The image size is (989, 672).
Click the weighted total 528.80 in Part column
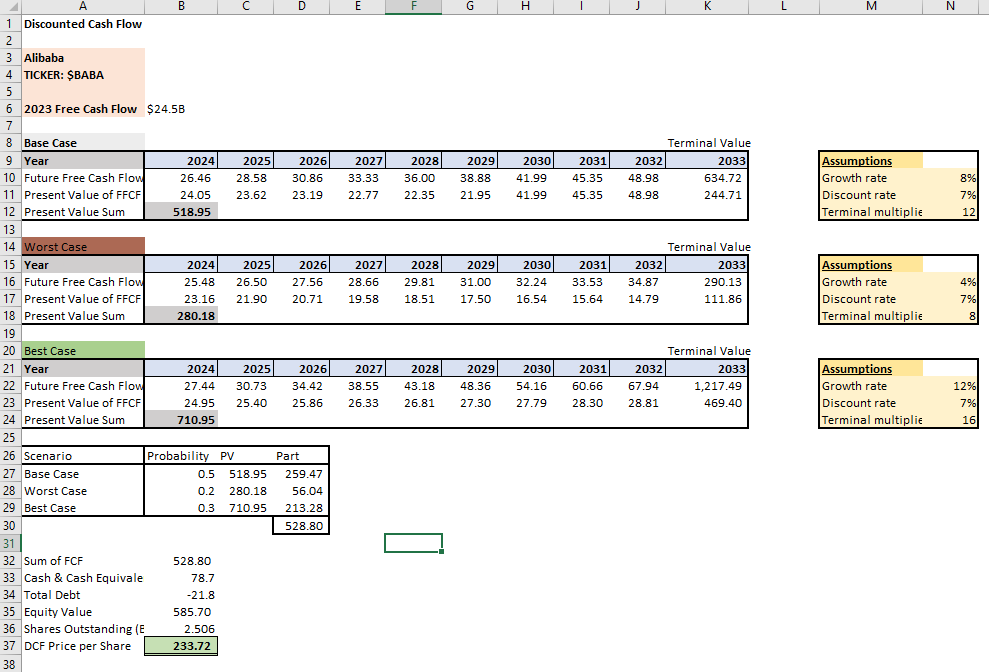tap(301, 526)
